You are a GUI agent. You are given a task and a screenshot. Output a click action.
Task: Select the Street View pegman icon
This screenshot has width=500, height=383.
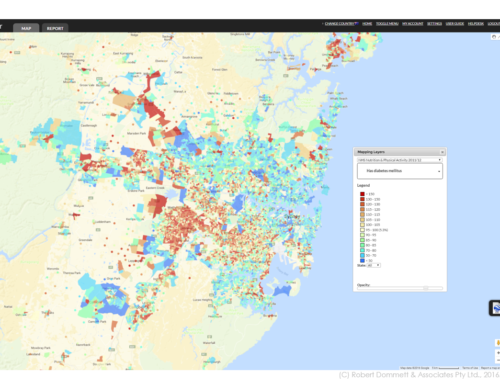click(498, 343)
